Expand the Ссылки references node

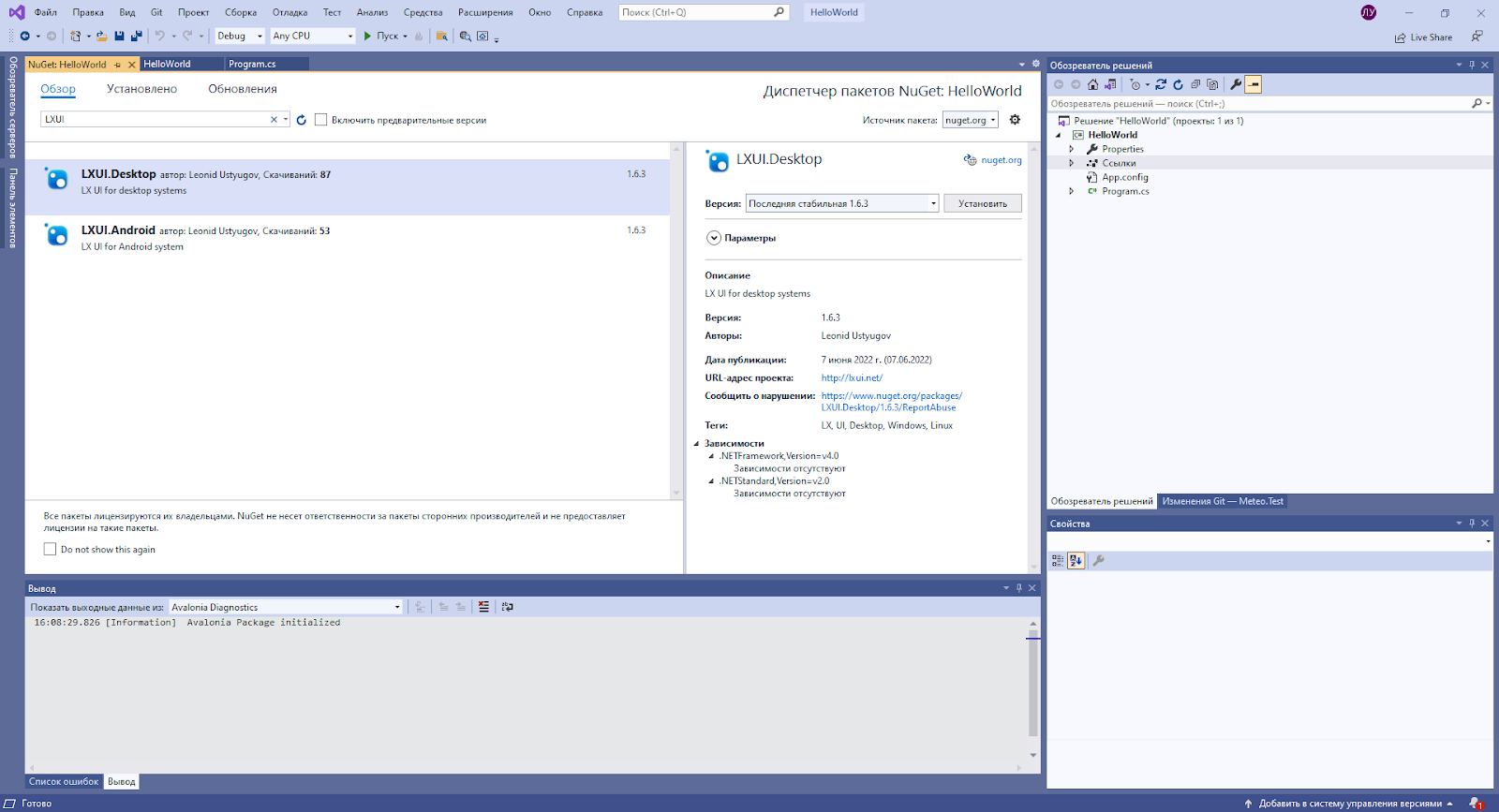coord(1072,163)
